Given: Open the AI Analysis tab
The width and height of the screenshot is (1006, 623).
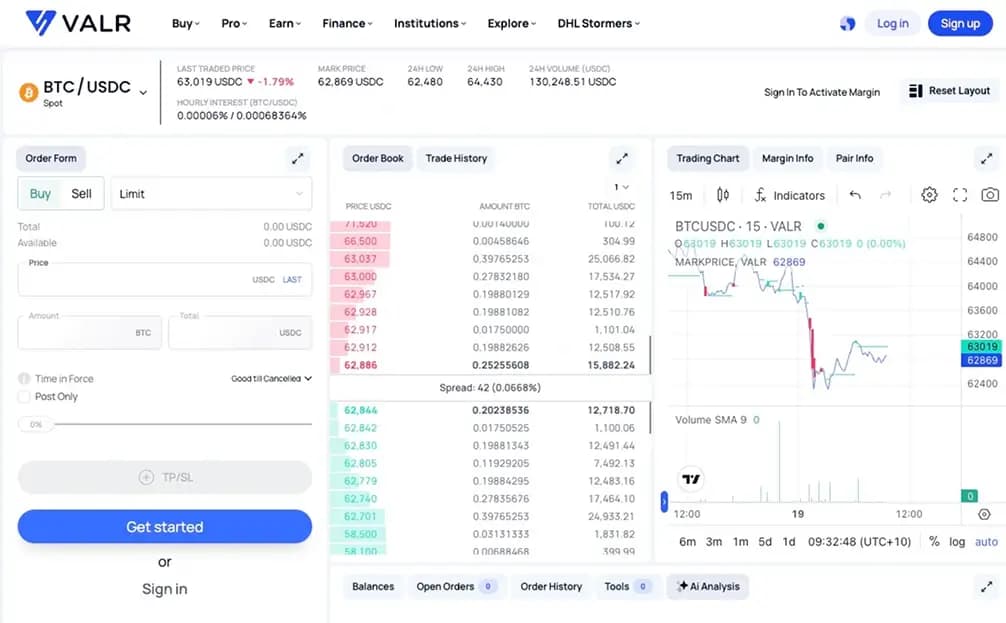Looking at the screenshot, I should tap(708, 586).
